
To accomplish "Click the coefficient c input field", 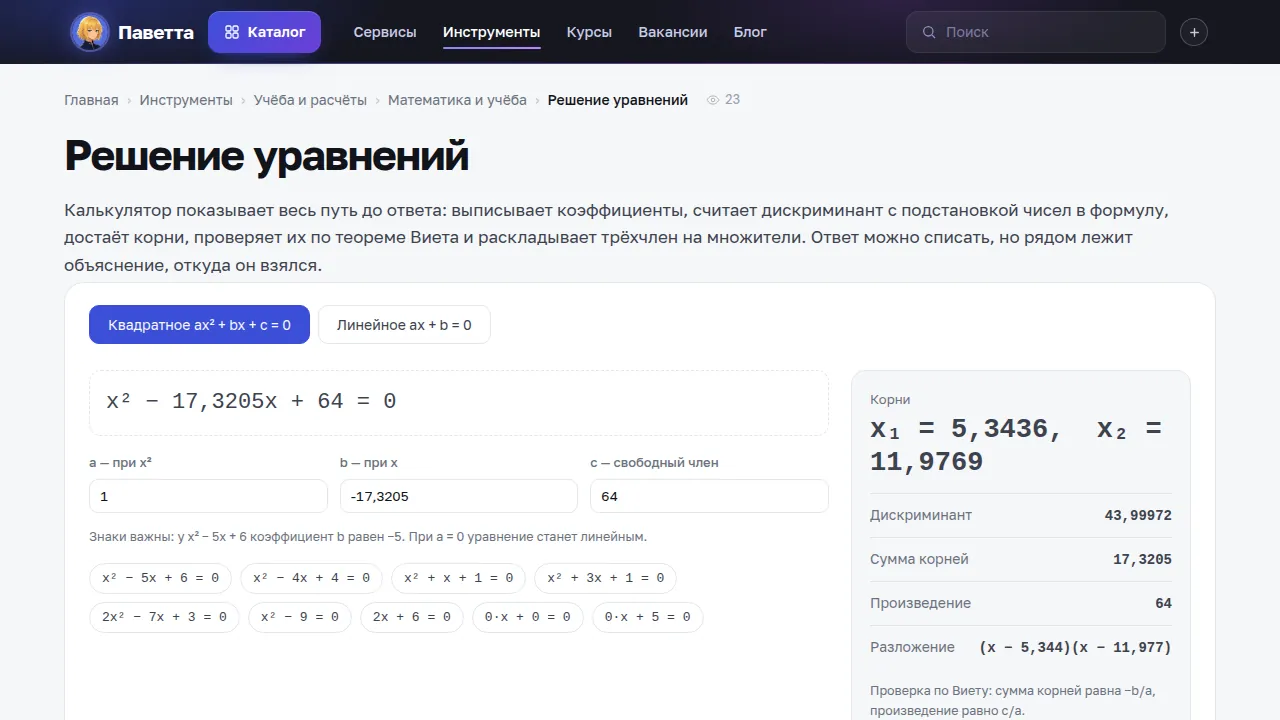I will (x=709, y=496).
